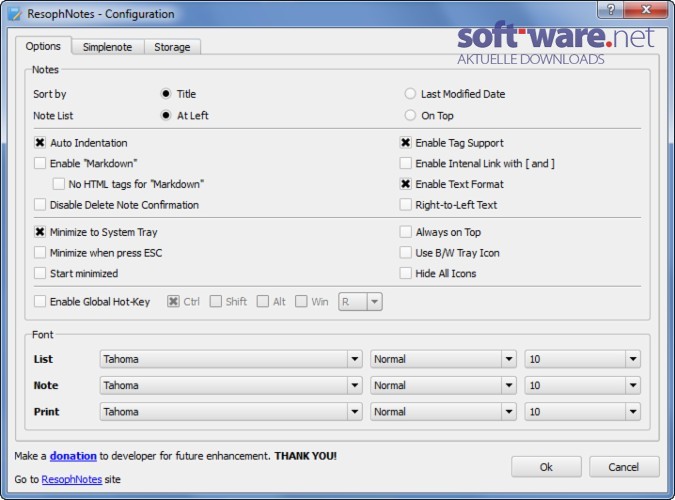
Task: Enable Start minimized option
Action: click(x=40, y=273)
